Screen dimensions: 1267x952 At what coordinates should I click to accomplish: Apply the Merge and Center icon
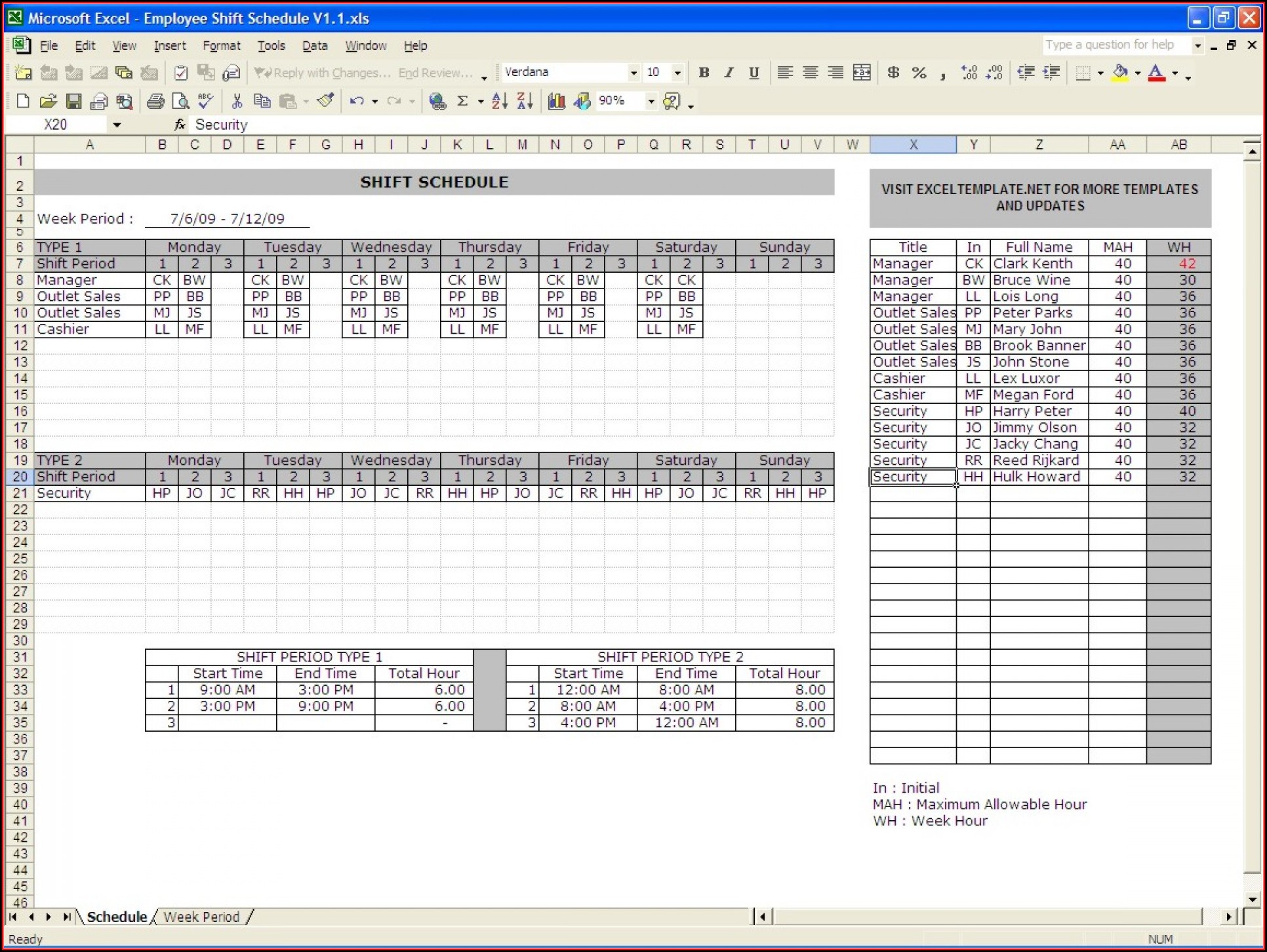coord(862,73)
